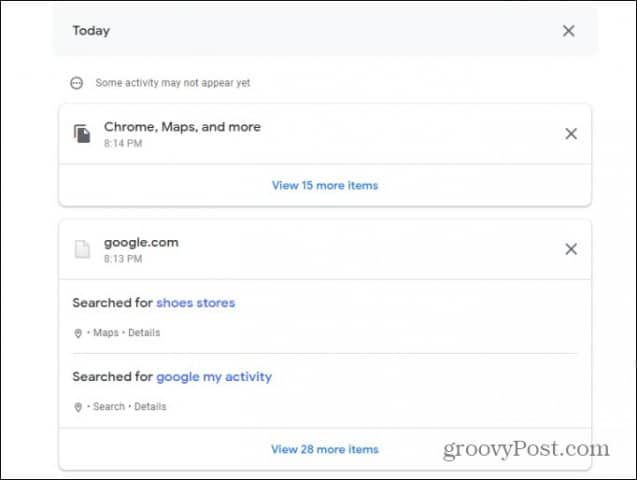Viewport: 637px width, 480px height.
Task: Click the blank page icon beside google.com
Action: tap(82, 249)
